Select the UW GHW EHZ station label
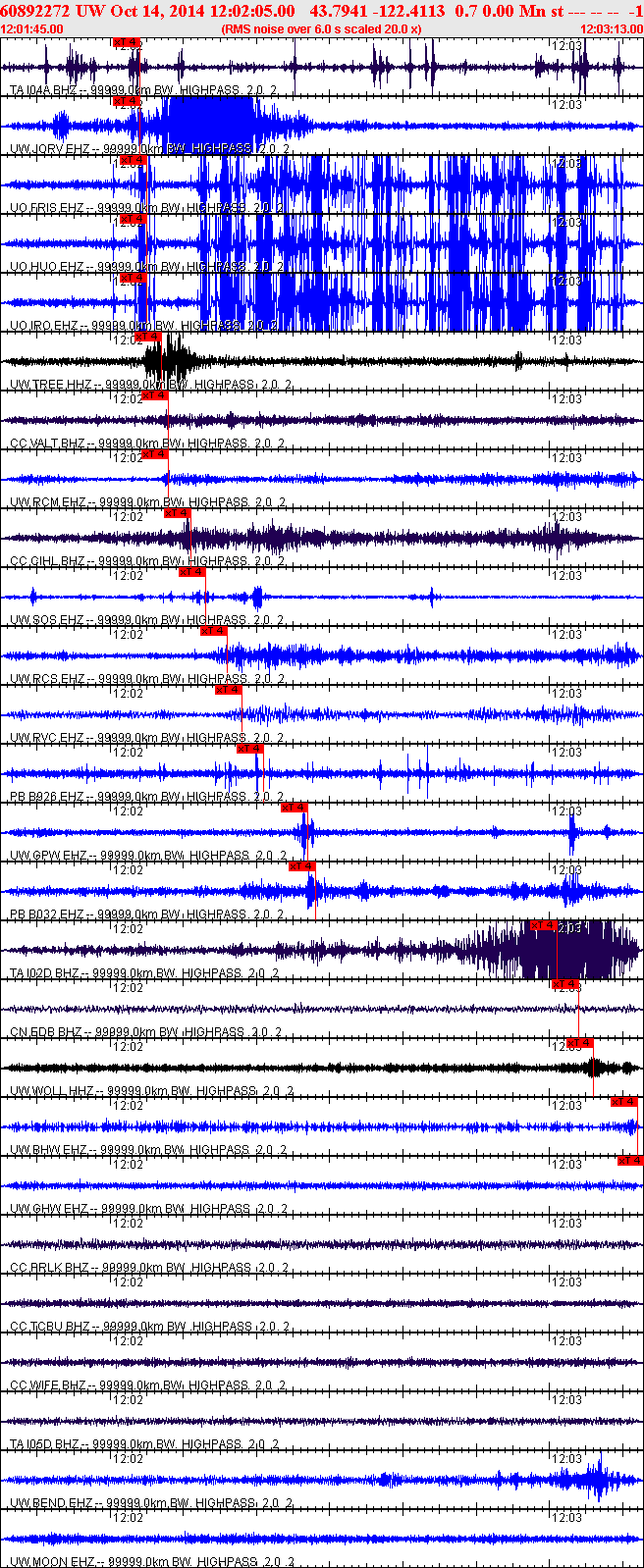Viewport: 644px width, 1568px height. (148, 1209)
